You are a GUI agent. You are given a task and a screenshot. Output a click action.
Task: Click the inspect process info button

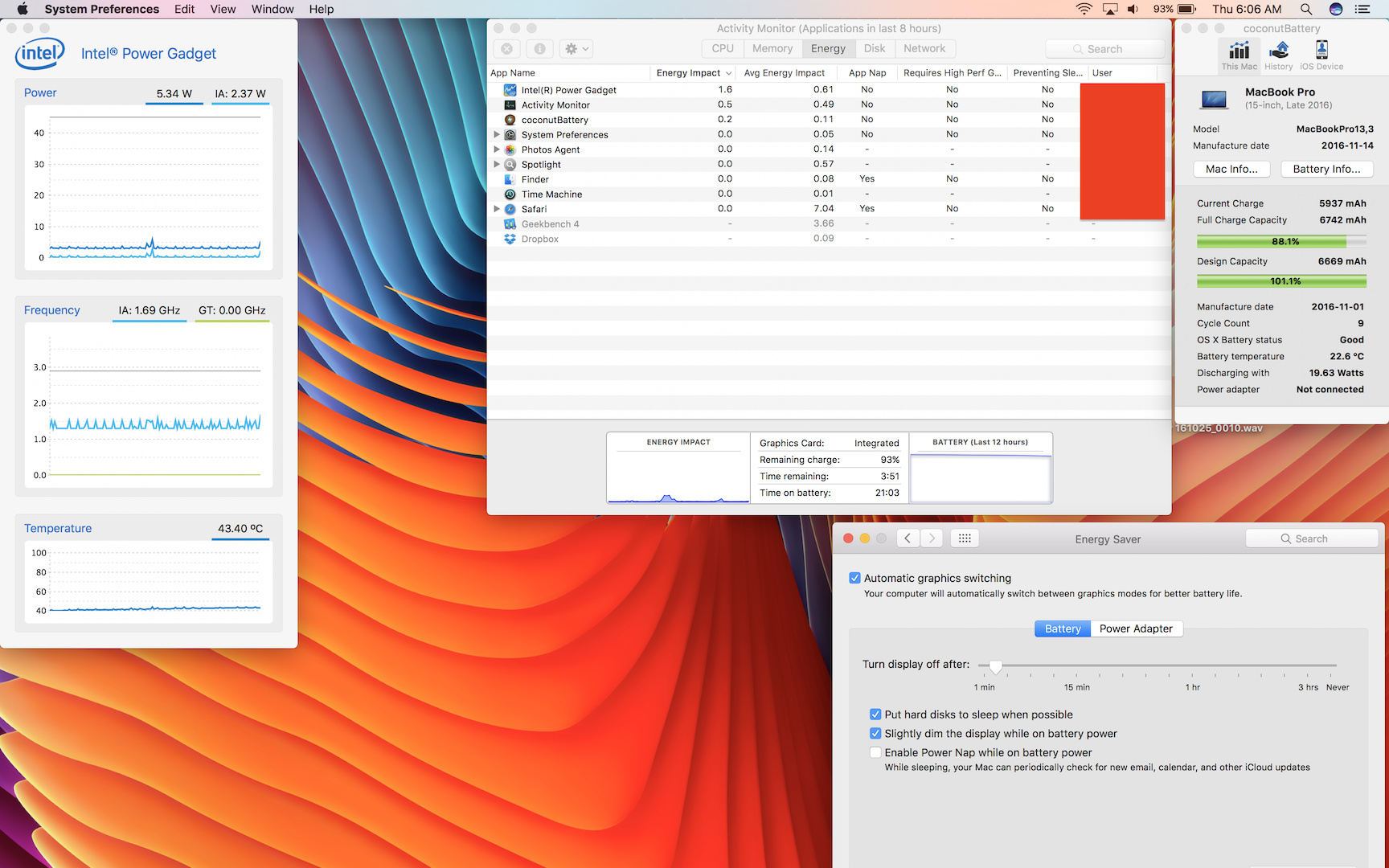pyautogui.click(x=539, y=48)
